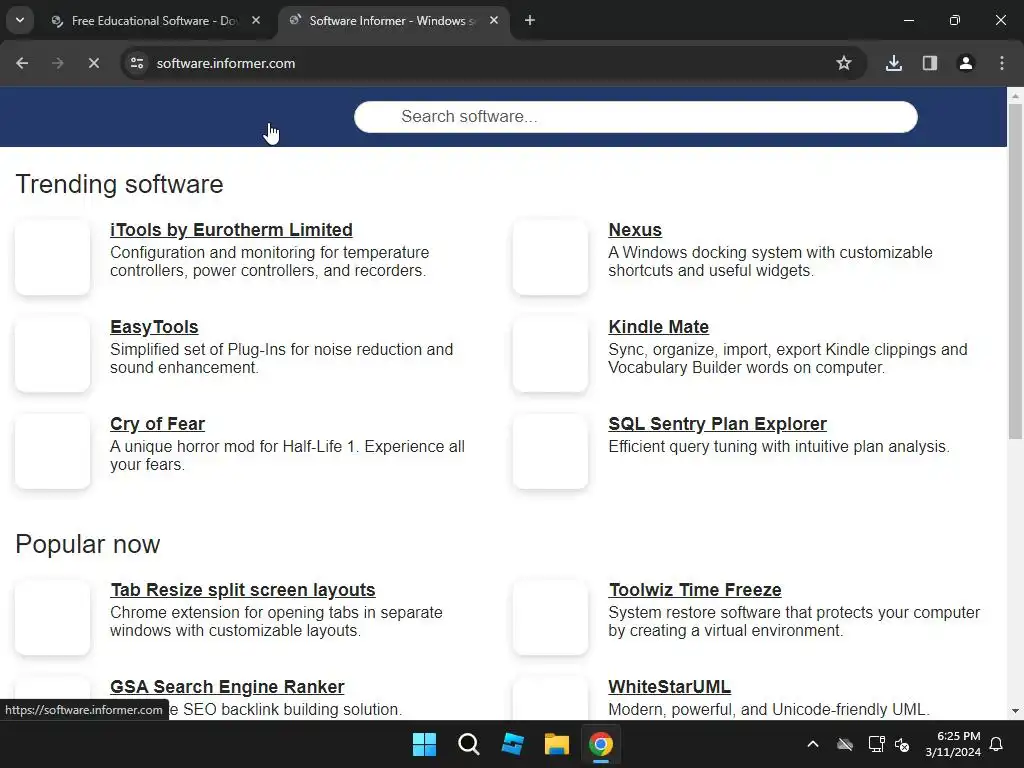Screen dimensions: 1024x768
Task: Click the scrollbar up arrow
Action: click(1015, 95)
